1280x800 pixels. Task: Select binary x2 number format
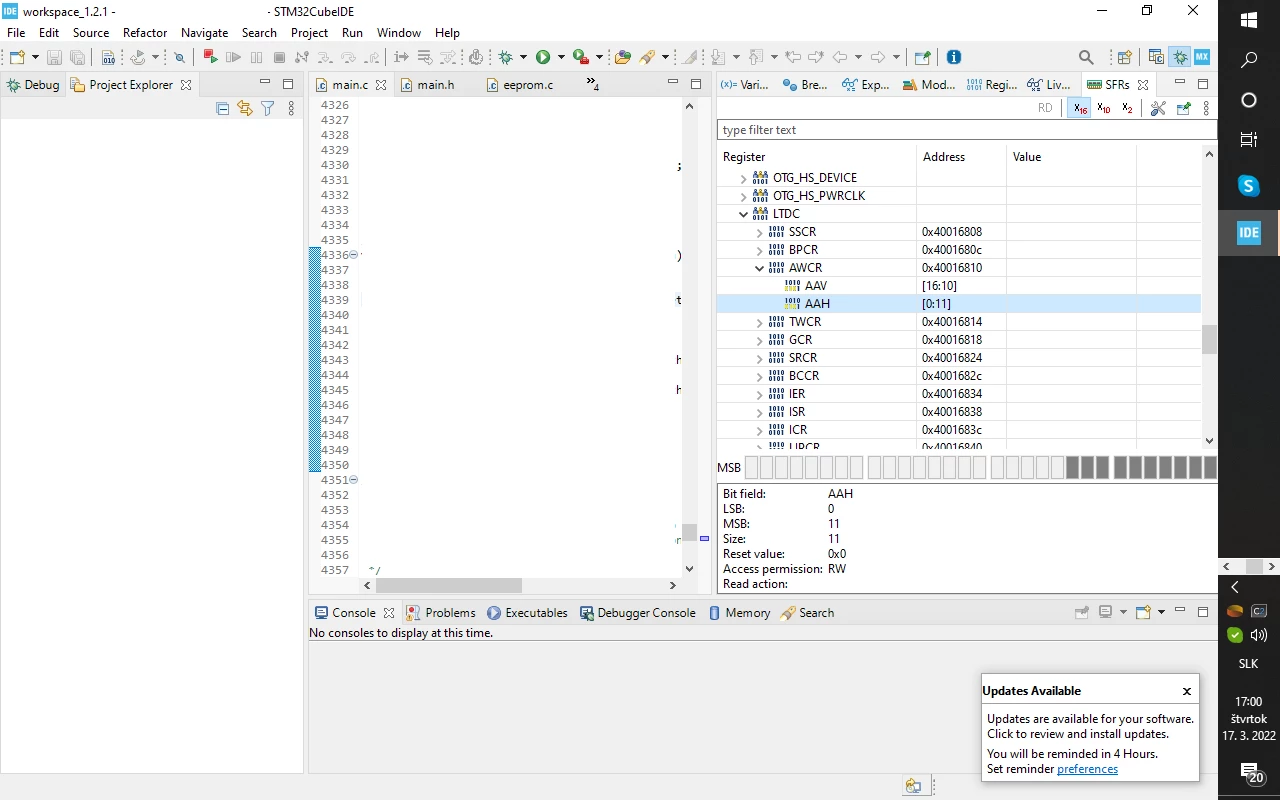pyautogui.click(x=1127, y=108)
